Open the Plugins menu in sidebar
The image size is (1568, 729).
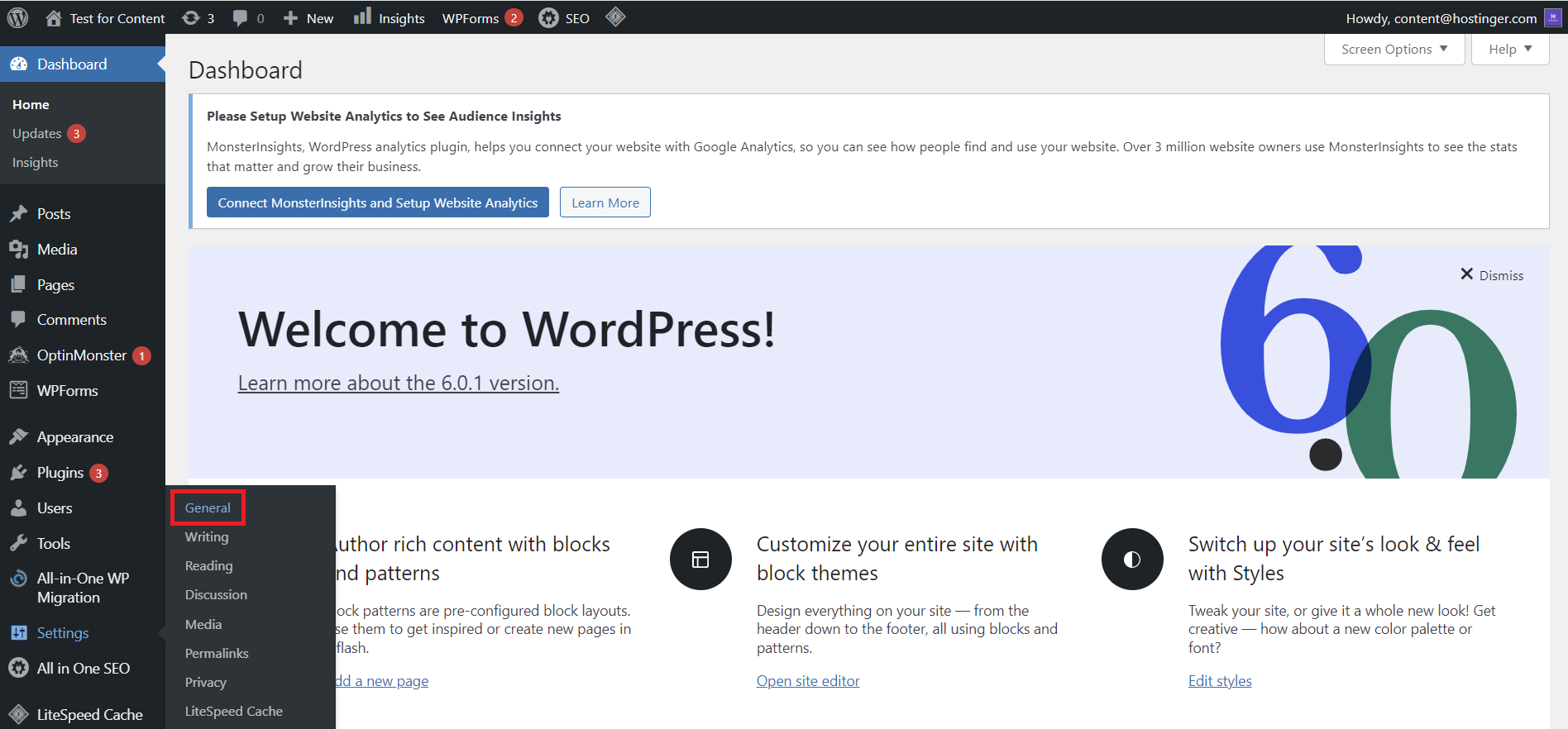[60, 473]
